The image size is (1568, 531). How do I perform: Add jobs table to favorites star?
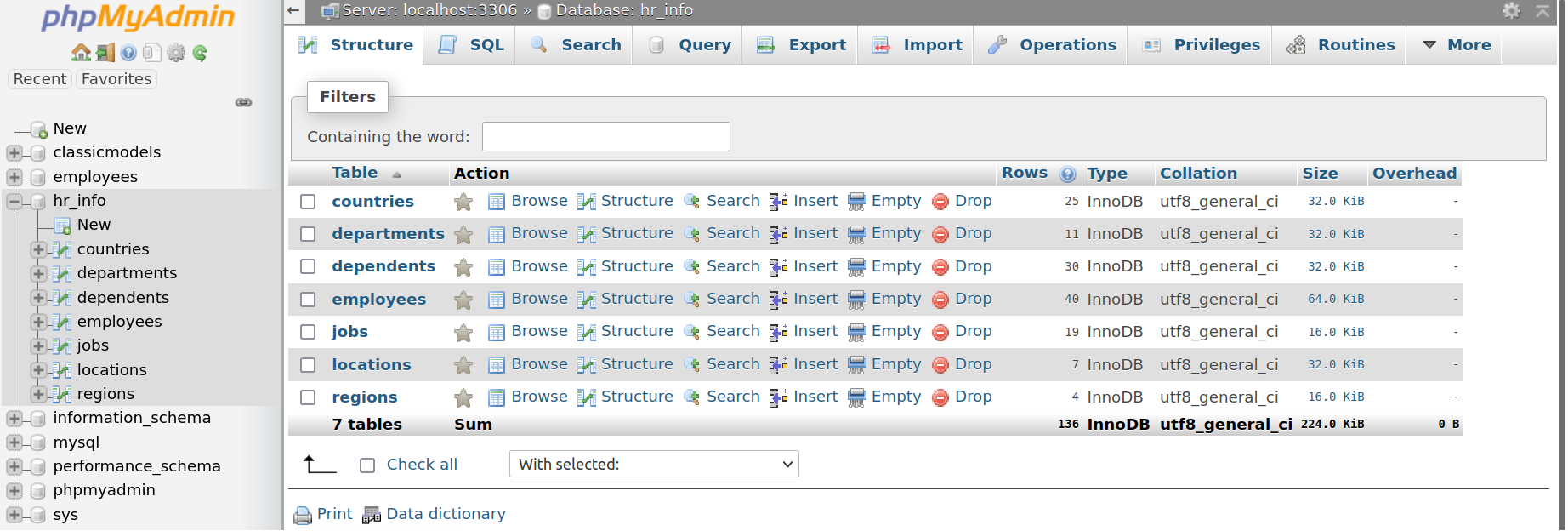point(463,332)
